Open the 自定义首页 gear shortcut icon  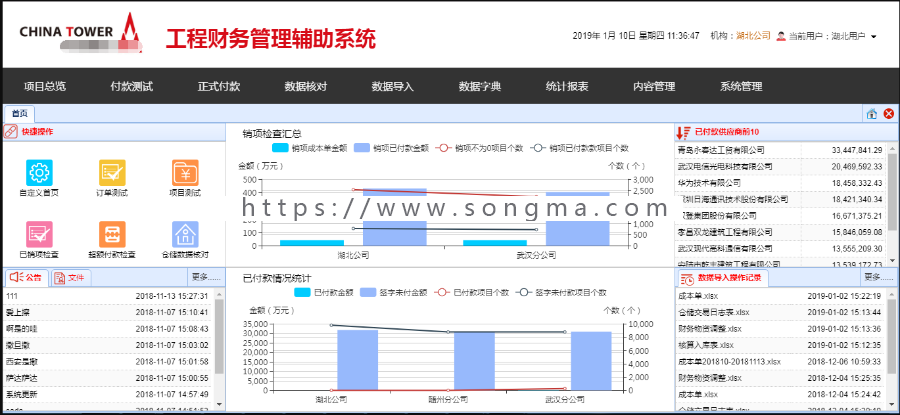(39, 172)
